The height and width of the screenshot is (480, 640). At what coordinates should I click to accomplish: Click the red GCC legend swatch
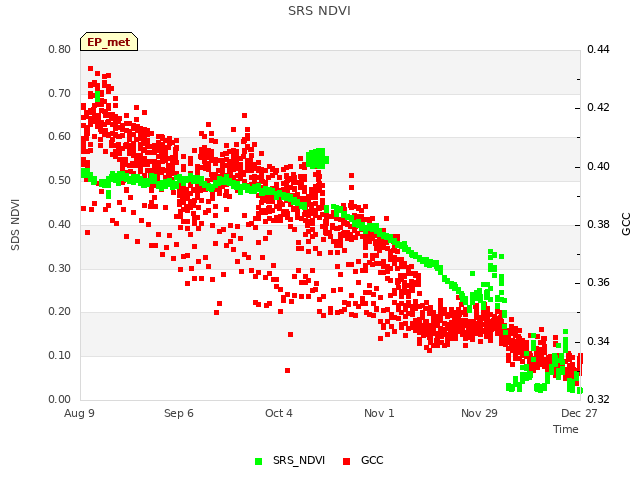click(347, 461)
